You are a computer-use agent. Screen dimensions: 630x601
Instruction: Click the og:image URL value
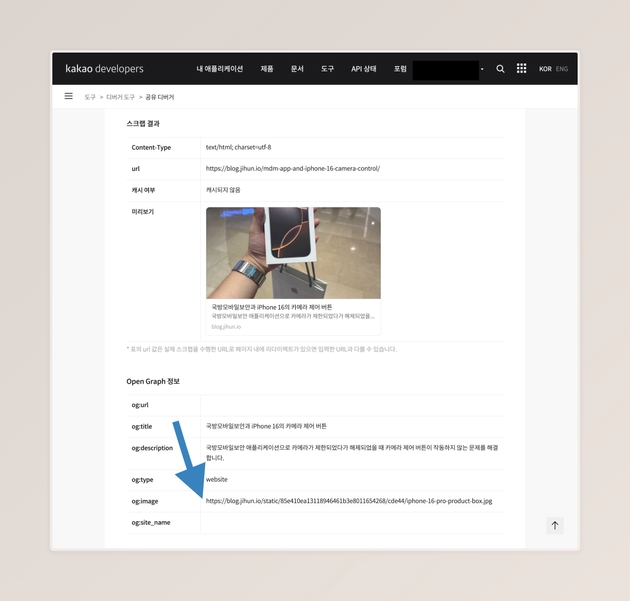(x=349, y=501)
